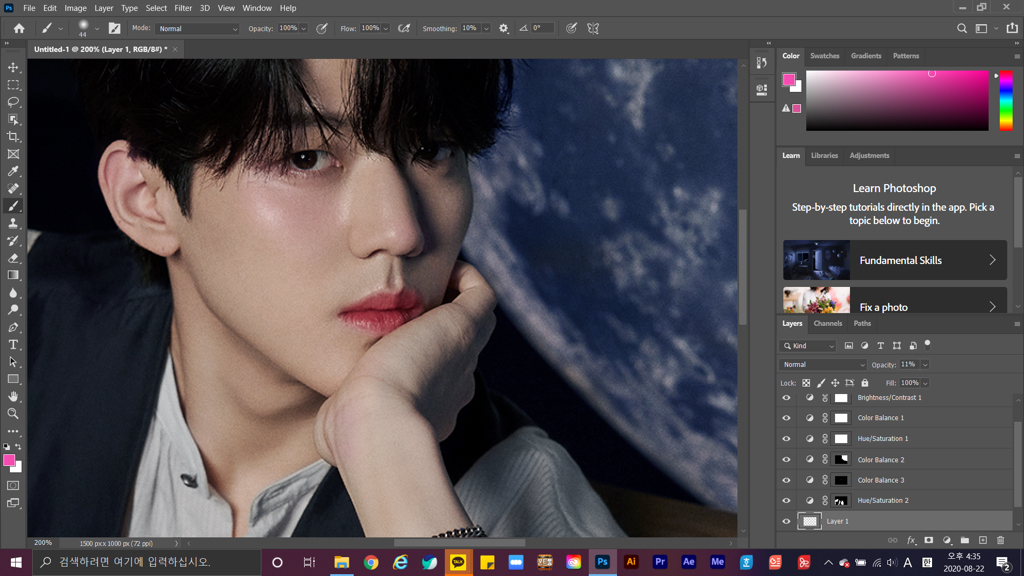Open Chrome from the taskbar
1024x576 pixels.
click(x=371, y=562)
